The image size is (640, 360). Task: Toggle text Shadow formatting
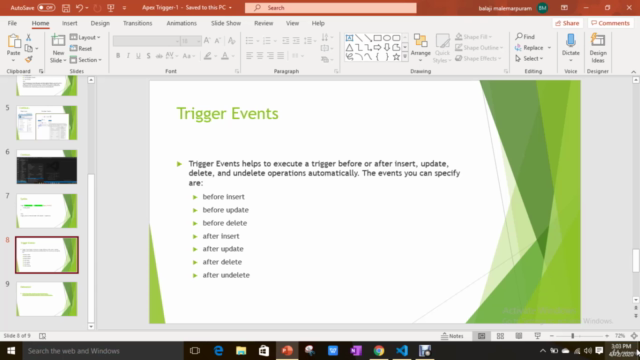(x=149, y=56)
